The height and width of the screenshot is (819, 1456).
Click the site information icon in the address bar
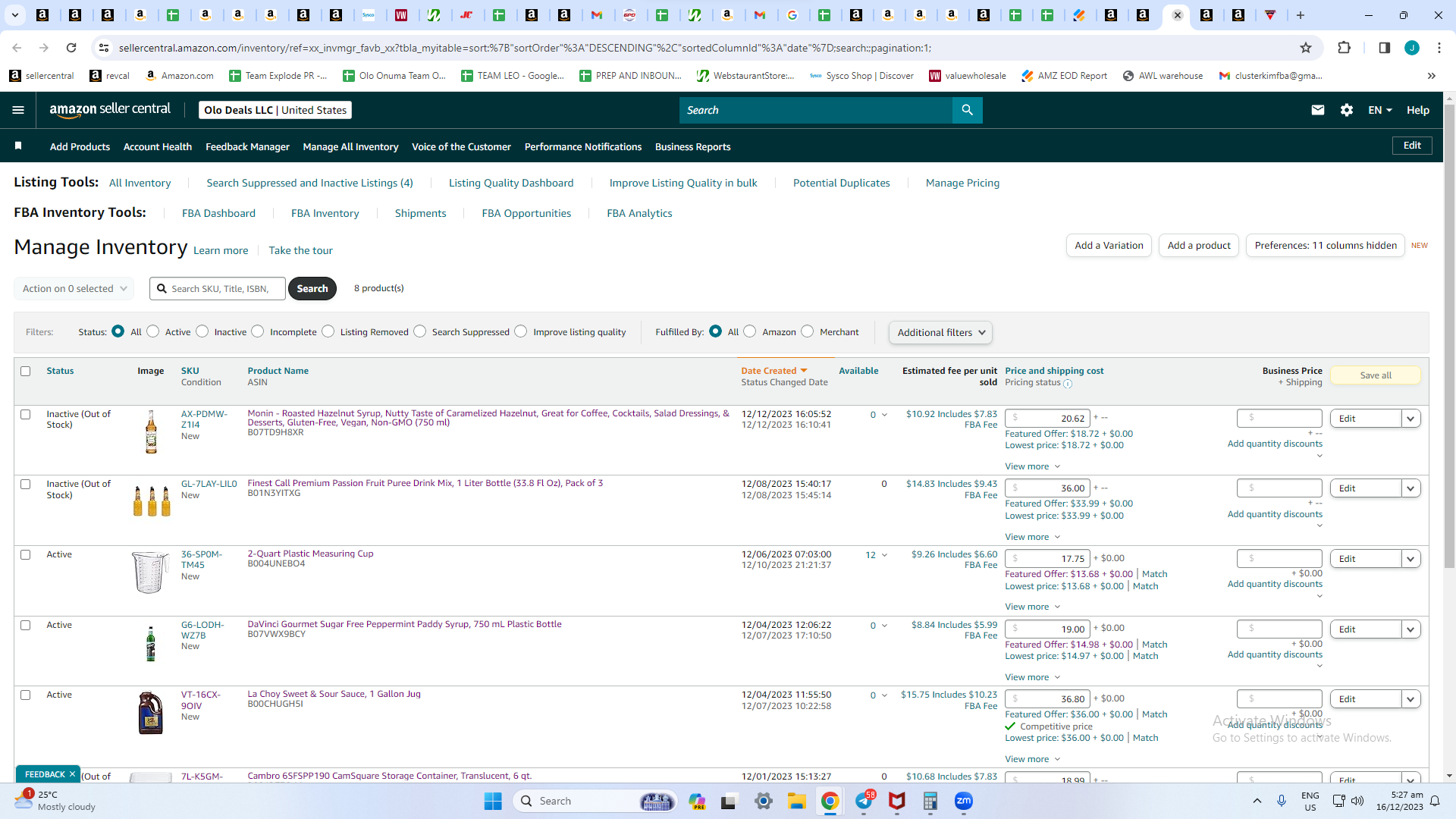(x=104, y=48)
